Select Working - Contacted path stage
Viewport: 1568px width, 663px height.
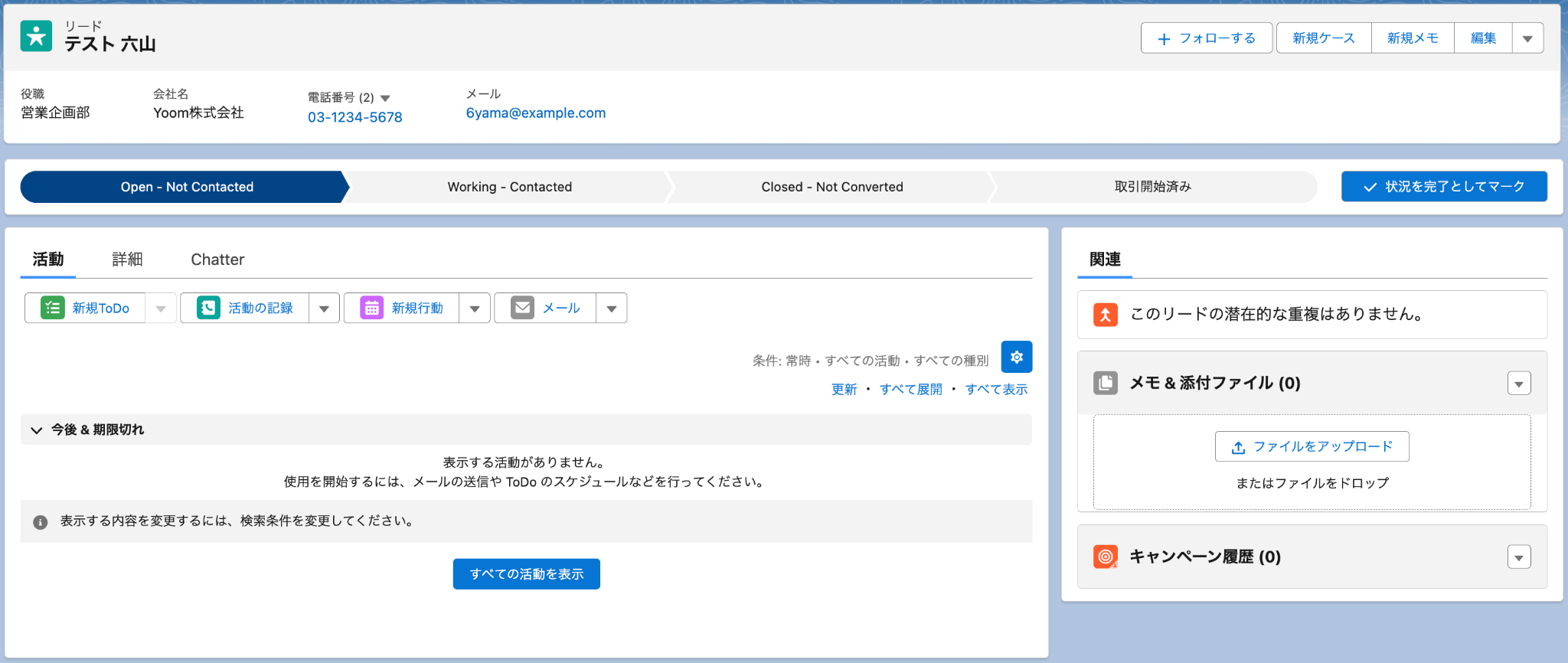click(510, 187)
